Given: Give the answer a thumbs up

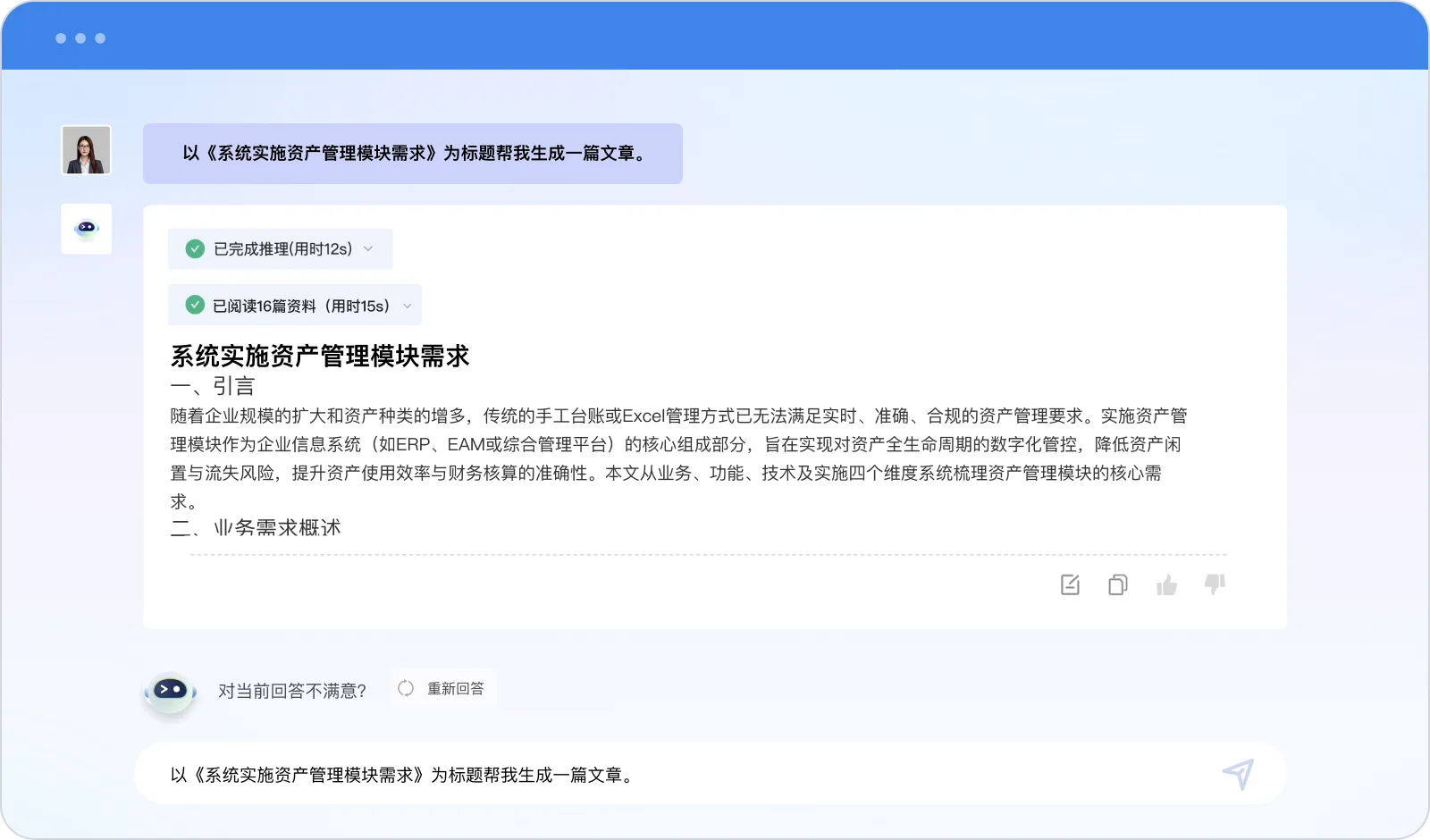Looking at the screenshot, I should click(x=1166, y=585).
